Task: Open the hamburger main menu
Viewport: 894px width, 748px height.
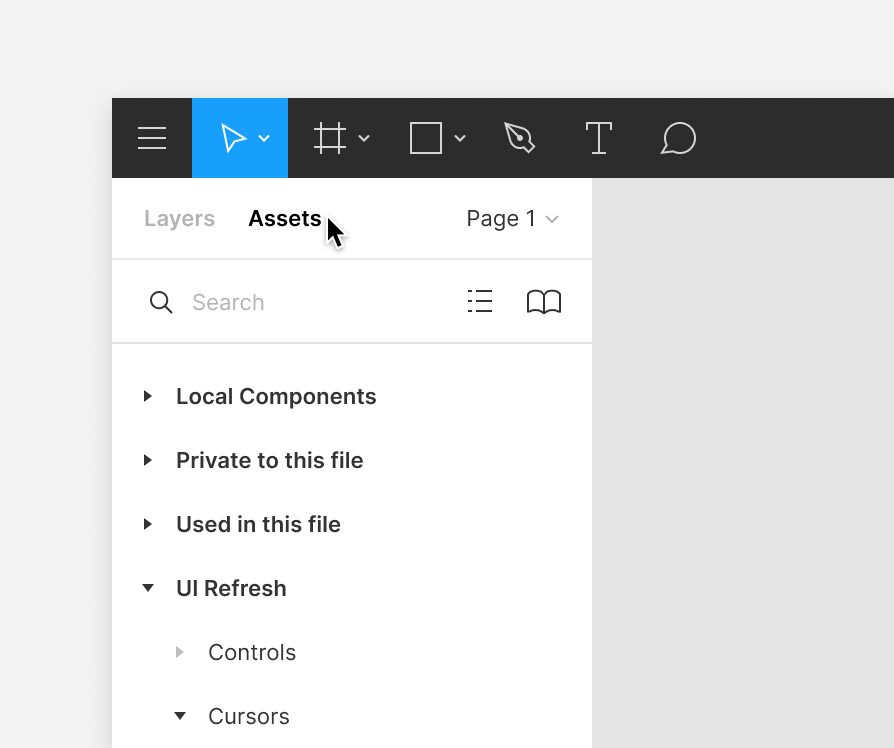Action: [152, 138]
